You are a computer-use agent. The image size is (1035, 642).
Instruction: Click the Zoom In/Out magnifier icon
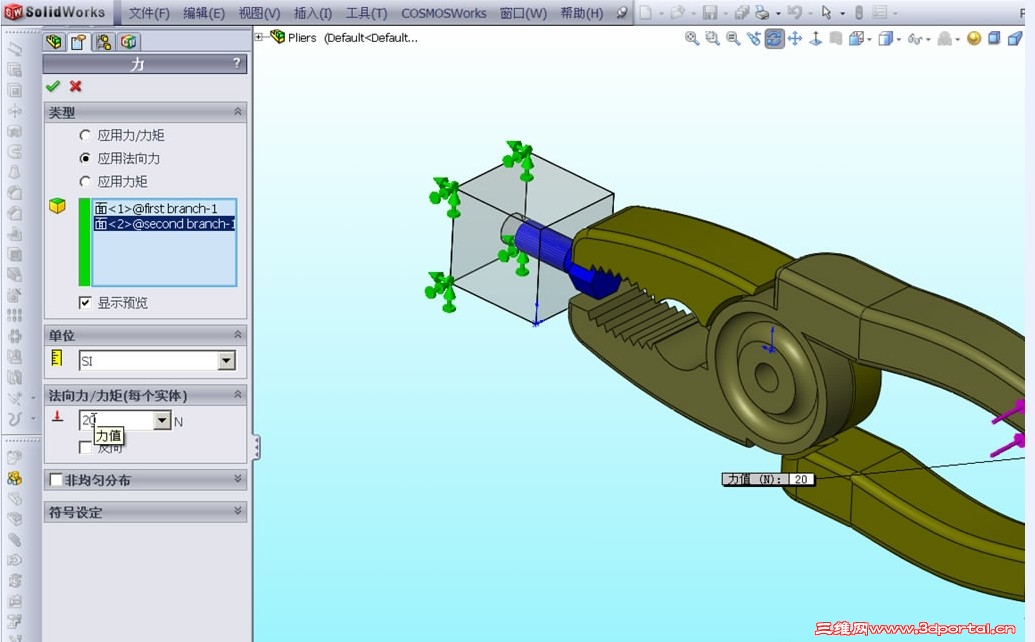733,38
